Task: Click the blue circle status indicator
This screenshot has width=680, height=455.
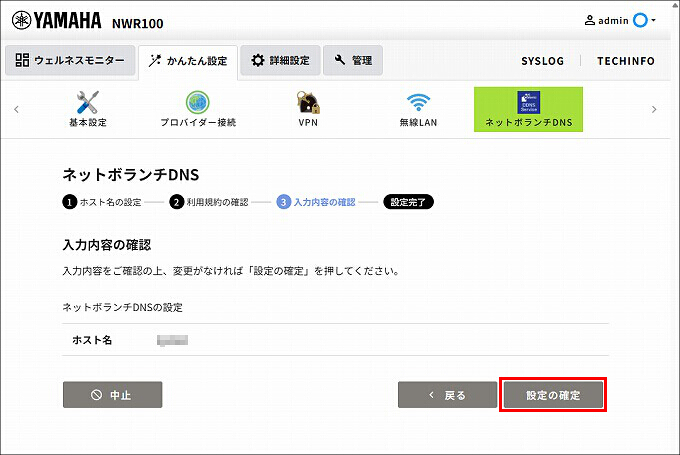Action: (x=640, y=20)
